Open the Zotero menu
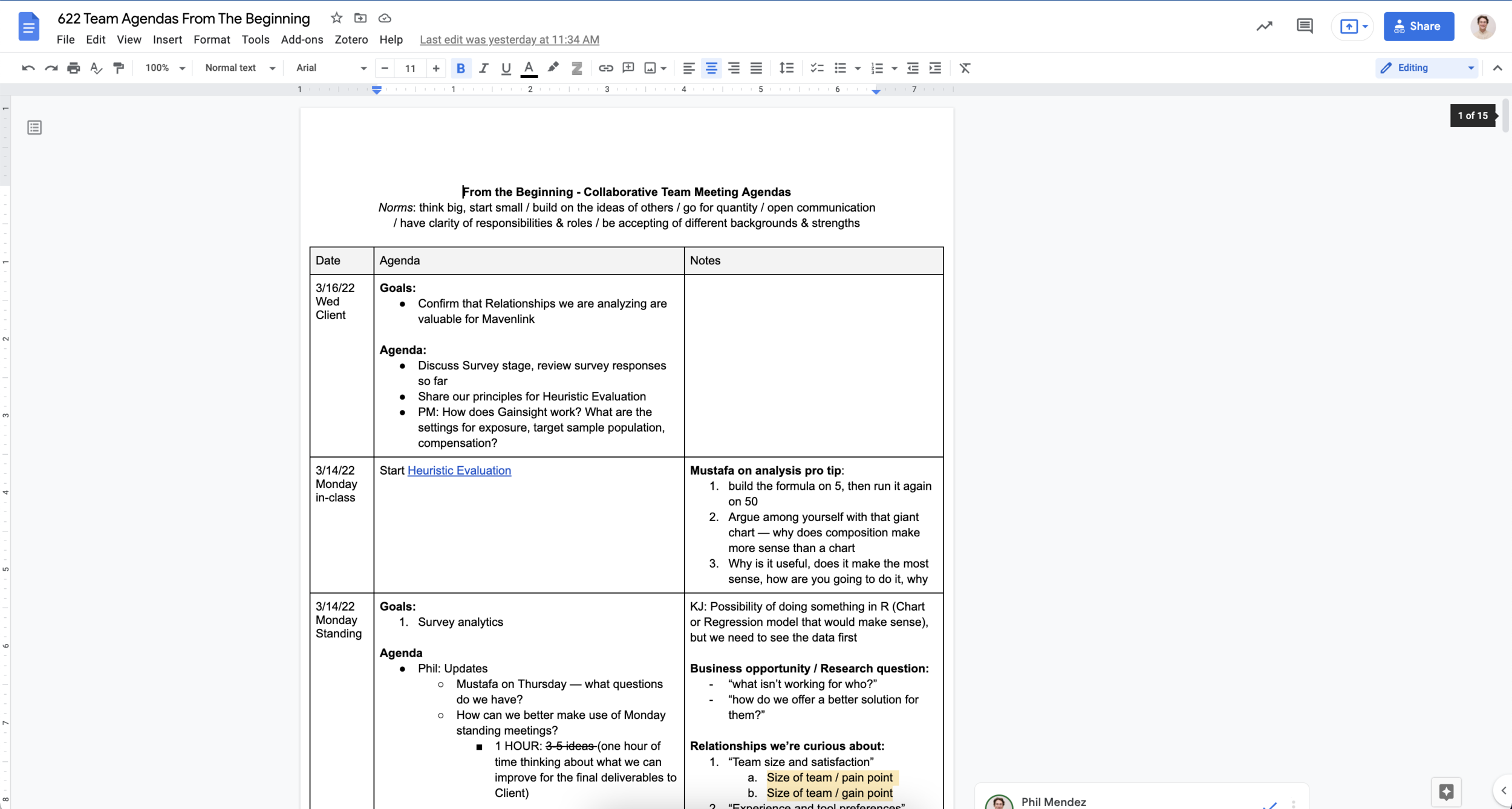Screen dimensions: 1512x809 coord(351,39)
